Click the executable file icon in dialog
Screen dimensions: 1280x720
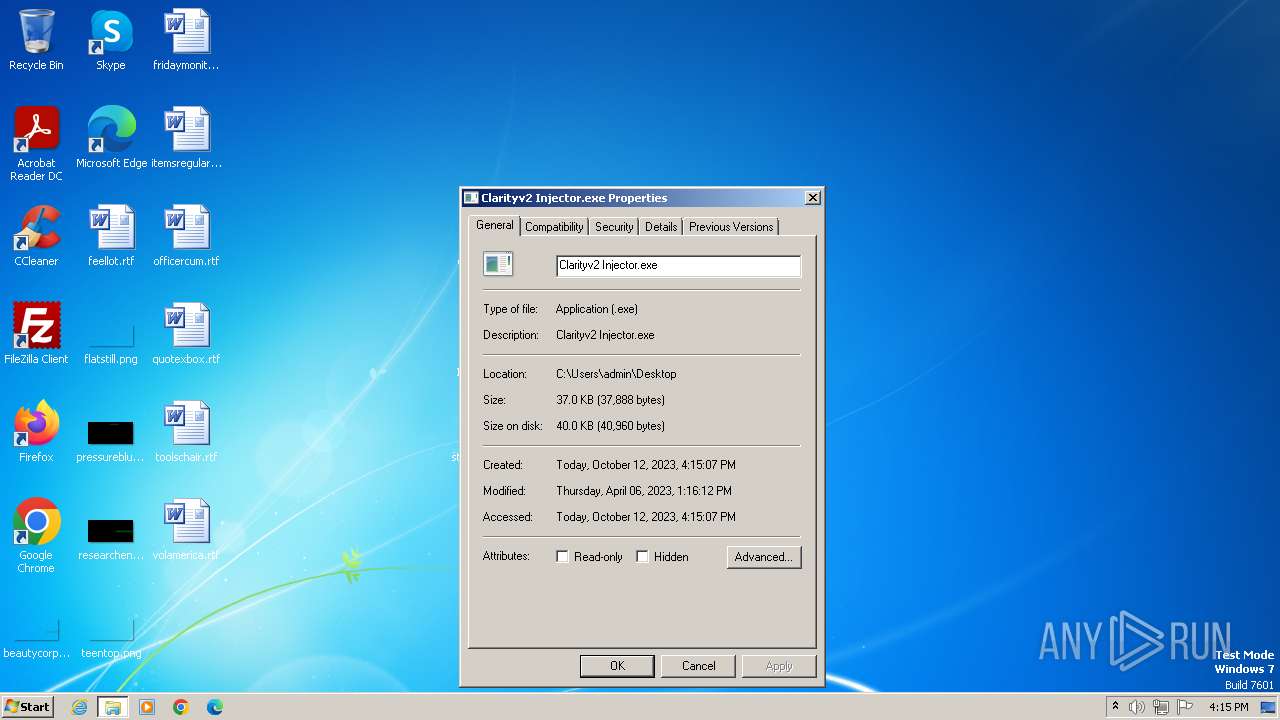point(498,264)
